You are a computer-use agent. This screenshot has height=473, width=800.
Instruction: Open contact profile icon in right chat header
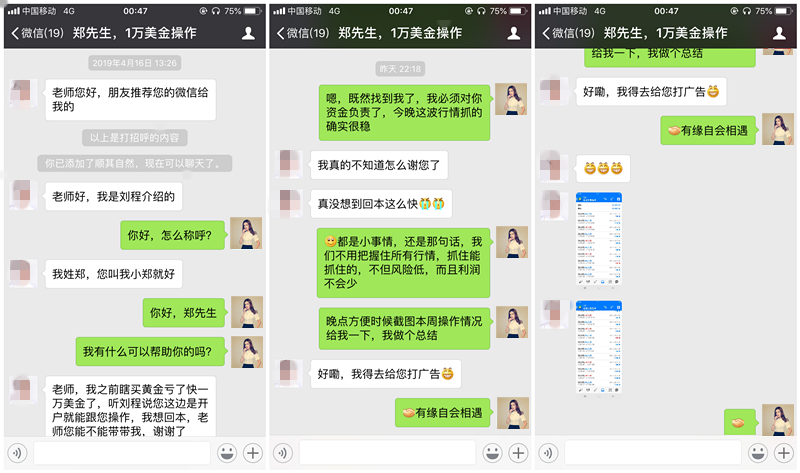[781, 33]
